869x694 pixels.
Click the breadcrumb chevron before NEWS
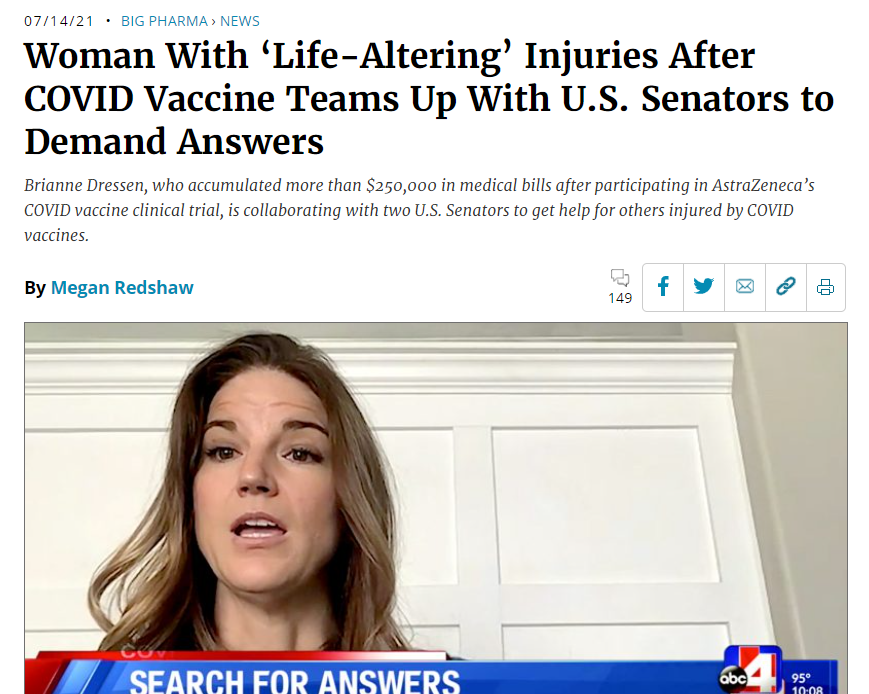pos(214,22)
